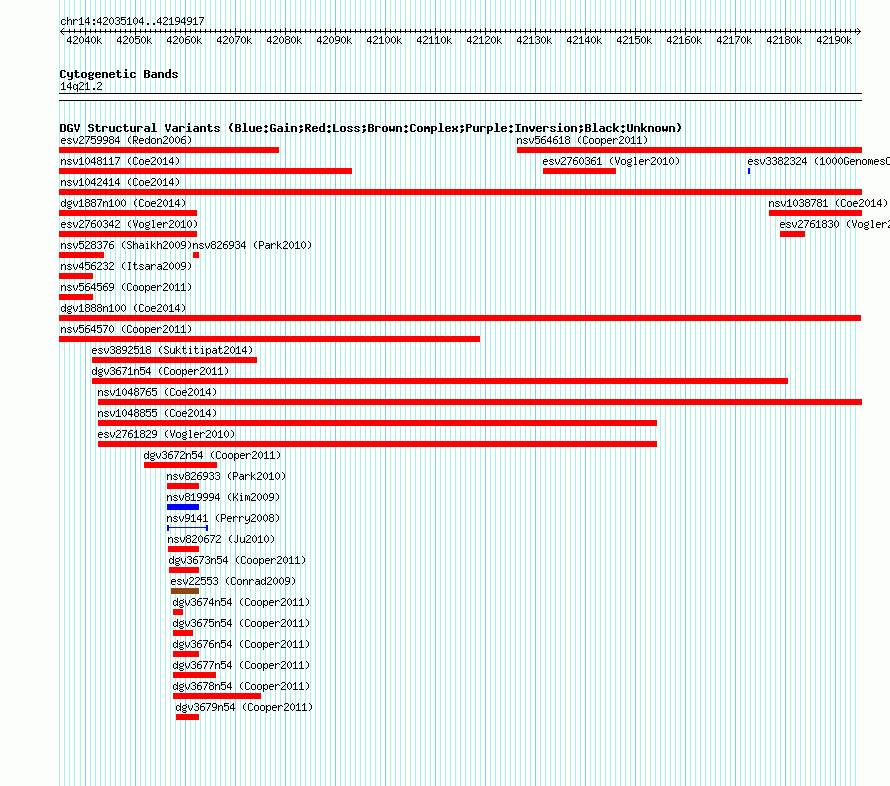890x786 pixels.
Task: Click the brown complex bar under esv22553
Action: [184, 591]
